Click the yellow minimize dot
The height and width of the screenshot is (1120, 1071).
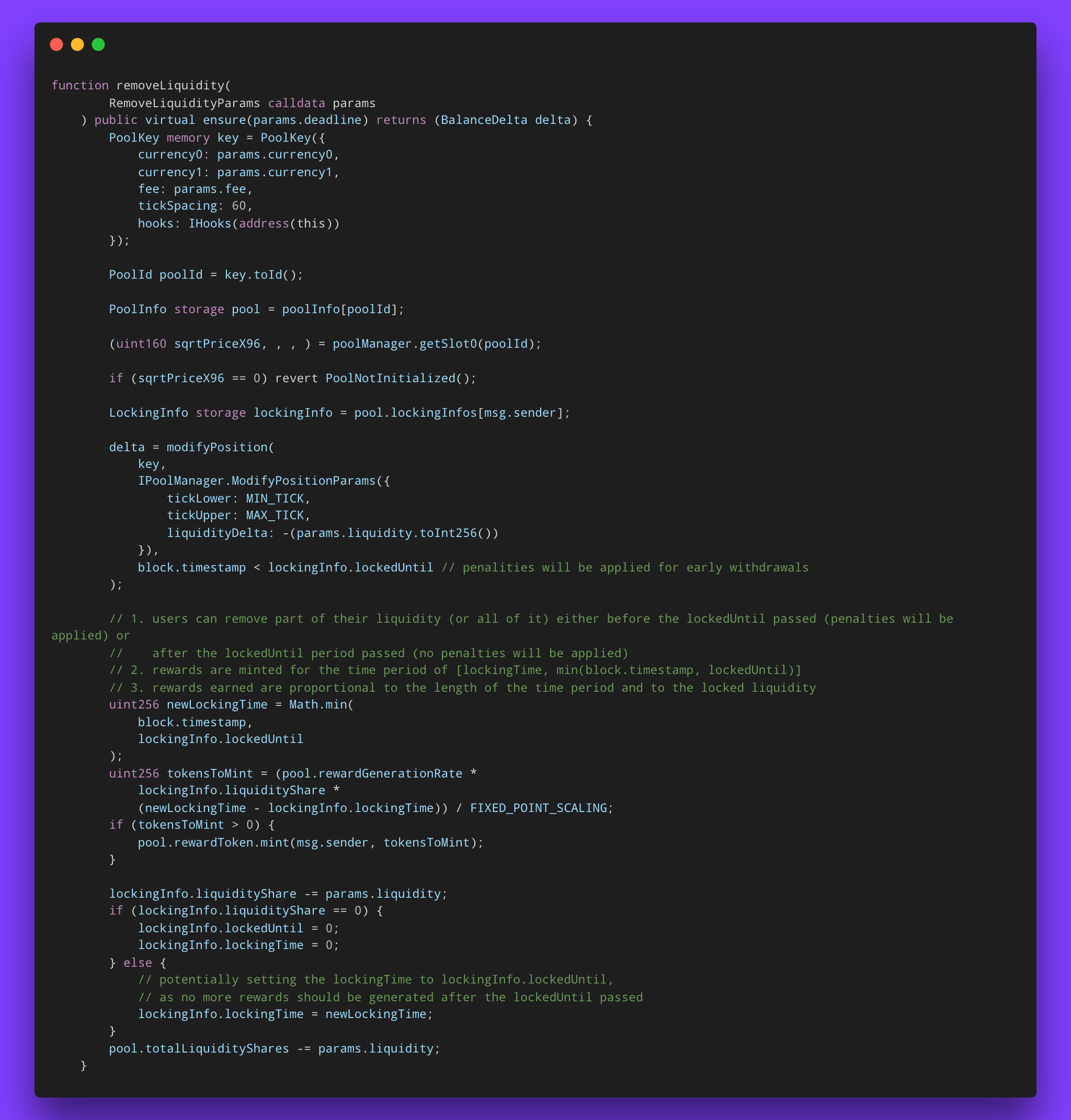[77, 44]
